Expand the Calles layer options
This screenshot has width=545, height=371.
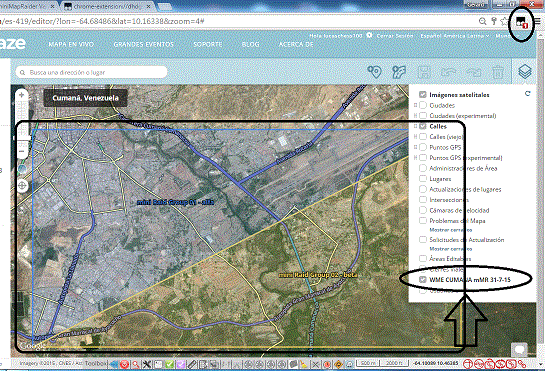coord(415,126)
